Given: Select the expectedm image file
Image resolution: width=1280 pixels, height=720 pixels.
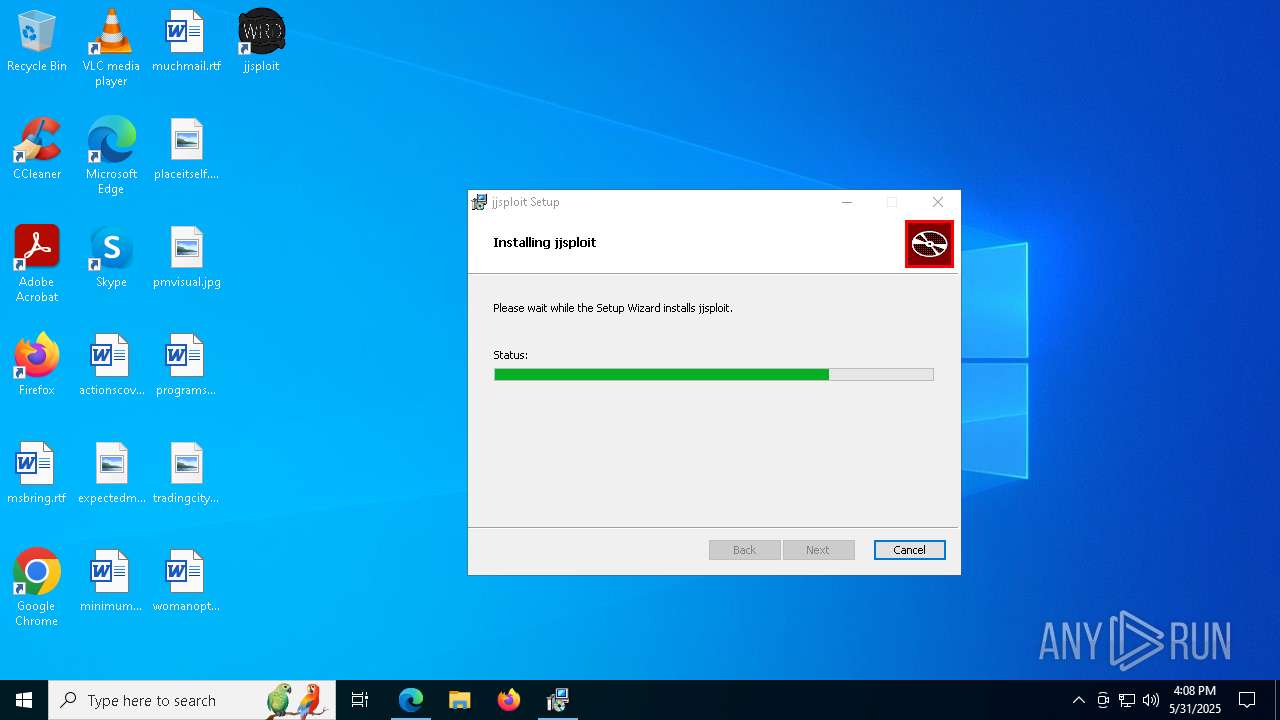Looking at the screenshot, I should pos(111,474).
